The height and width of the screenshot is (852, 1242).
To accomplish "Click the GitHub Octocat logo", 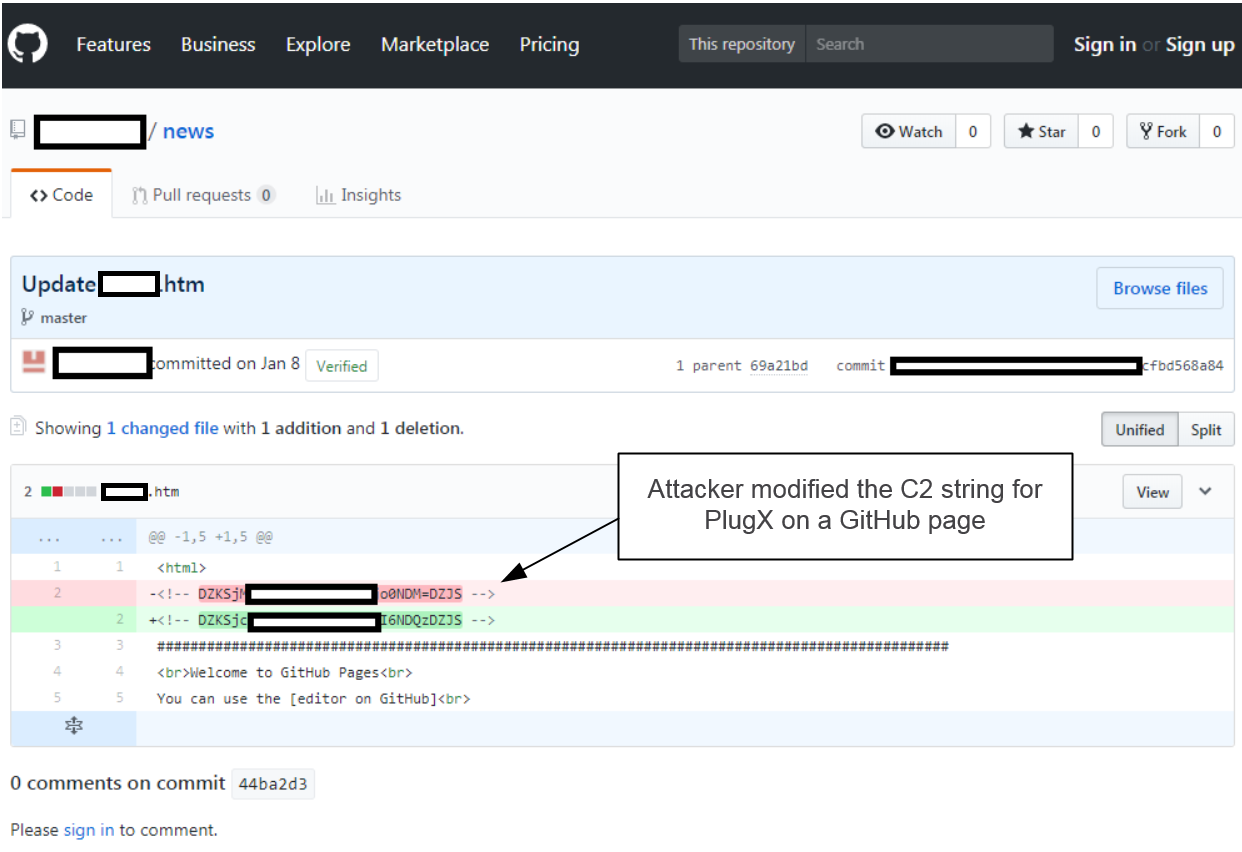I will pos(28,44).
